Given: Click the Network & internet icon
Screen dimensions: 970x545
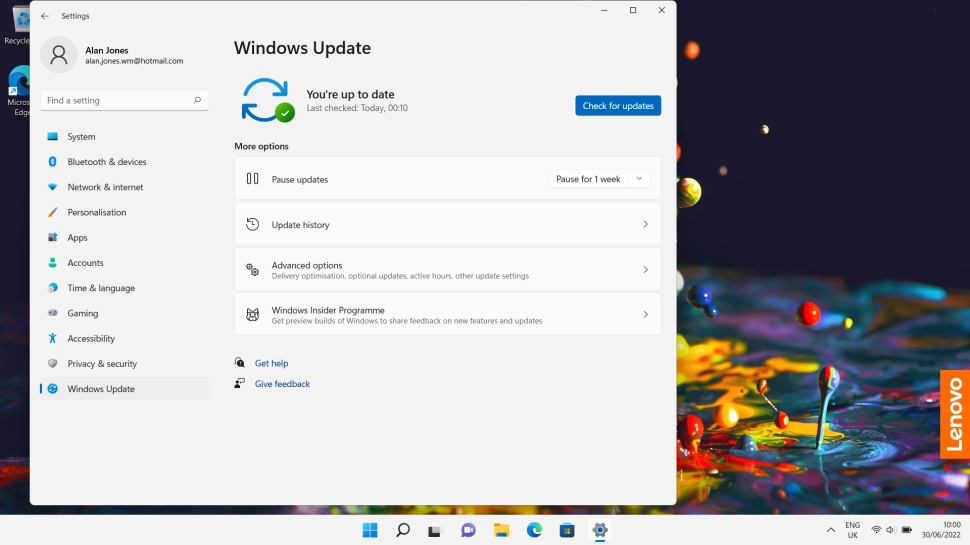Looking at the screenshot, I should pyautogui.click(x=53, y=187).
